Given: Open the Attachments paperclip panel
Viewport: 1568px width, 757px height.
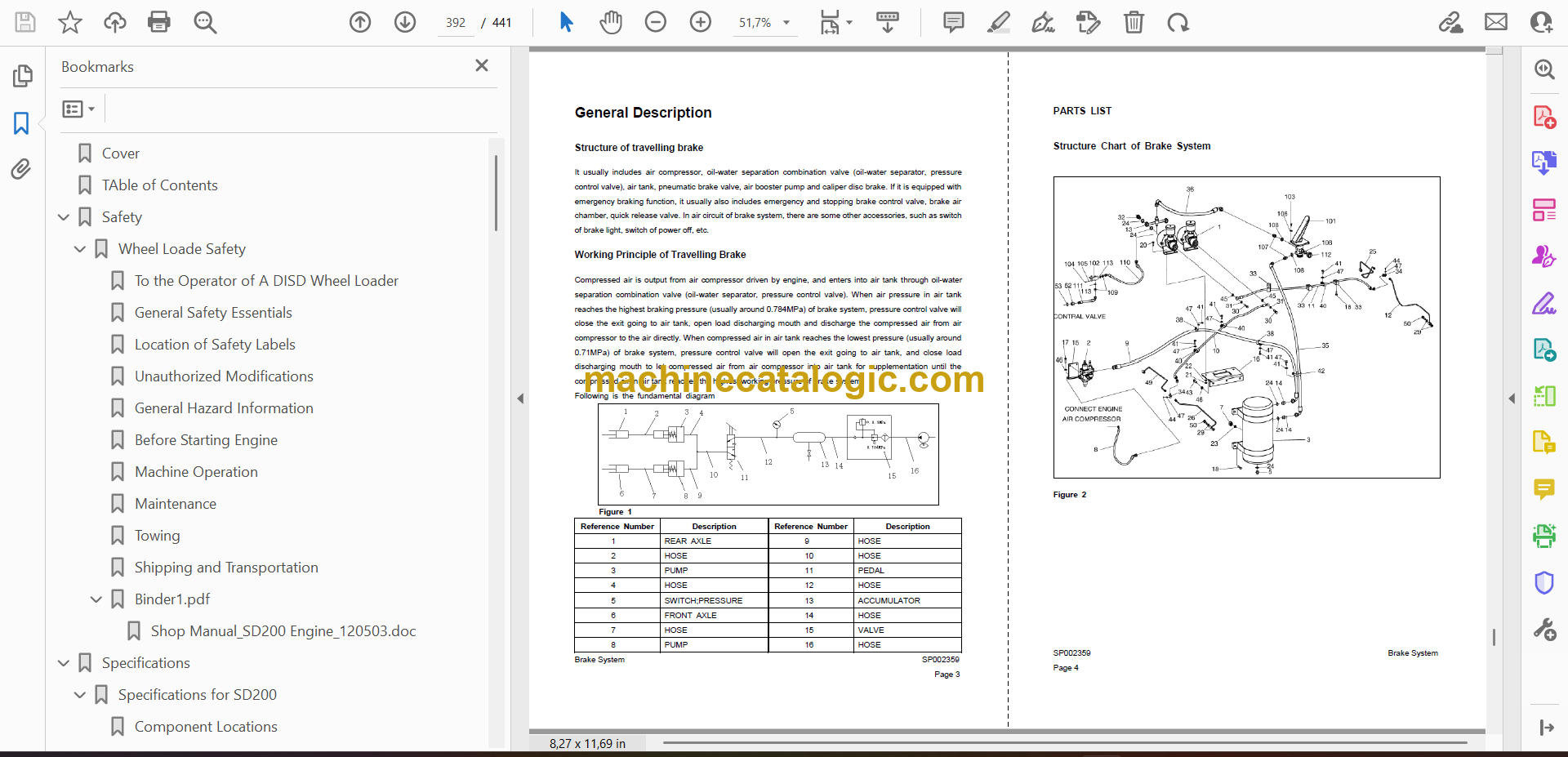Looking at the screenshot, I should 21,169.
